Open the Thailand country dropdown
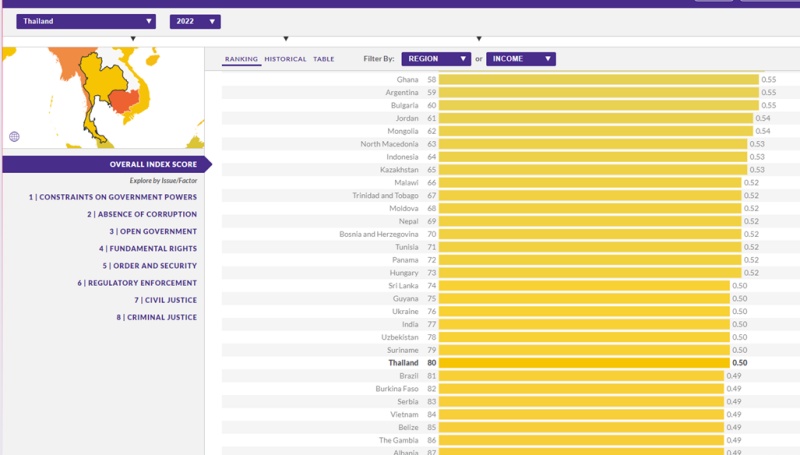Image resolution: width=800 pixels, height=455 pixels. [x=86, y=21]
